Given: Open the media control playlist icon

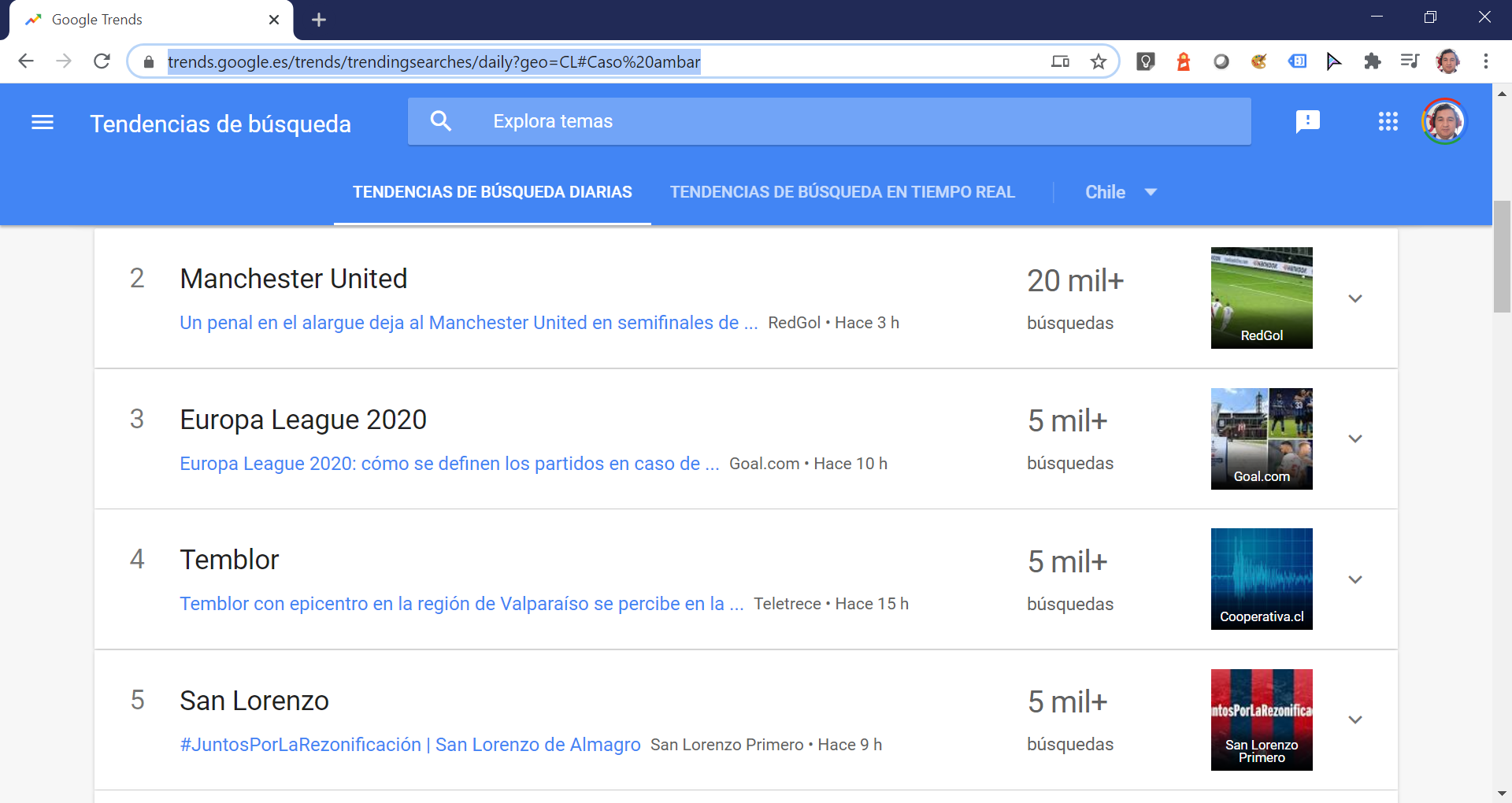Looking at the screenshot, I should [x=1410, y=61].
